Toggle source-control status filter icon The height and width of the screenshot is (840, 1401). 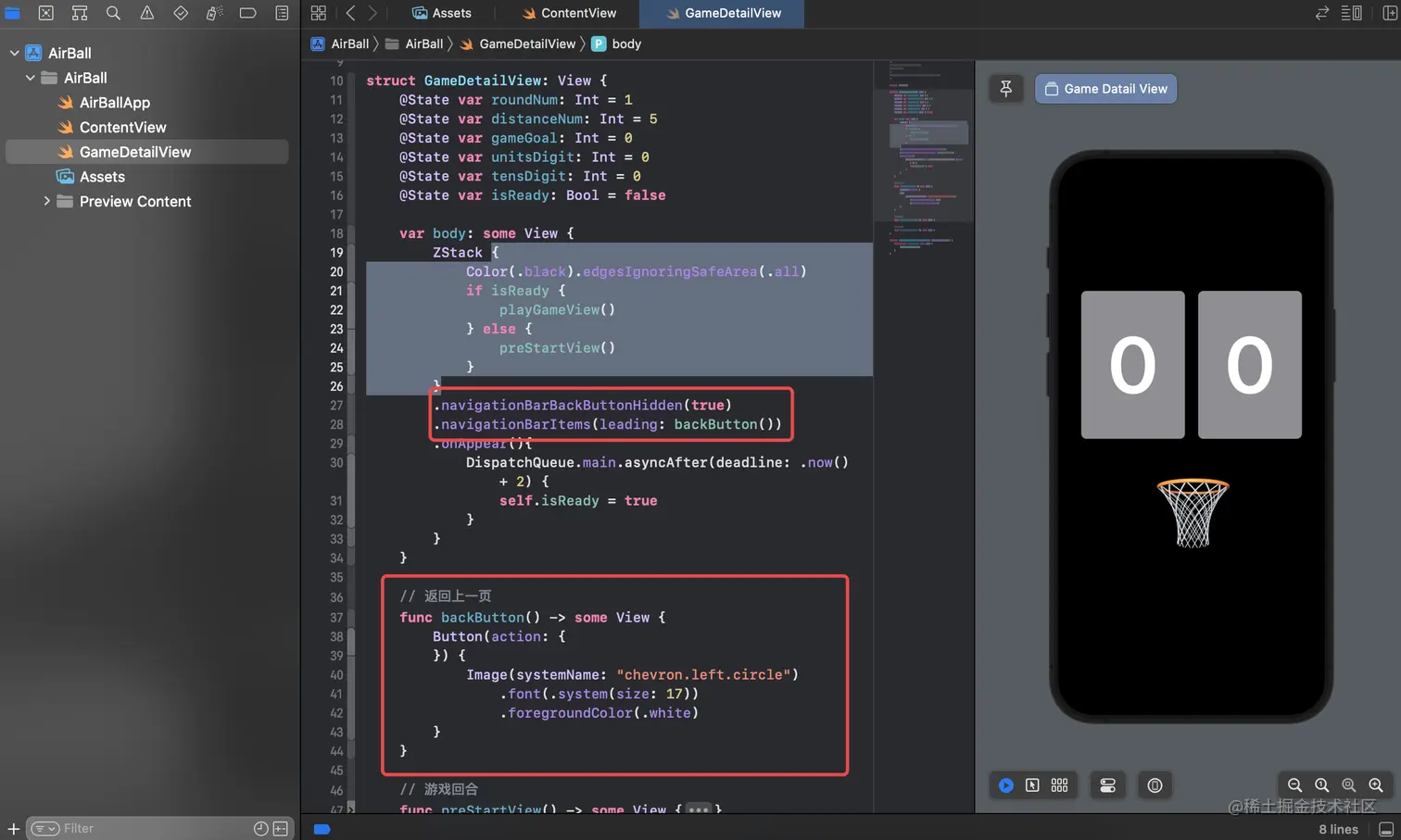point(281,828)
